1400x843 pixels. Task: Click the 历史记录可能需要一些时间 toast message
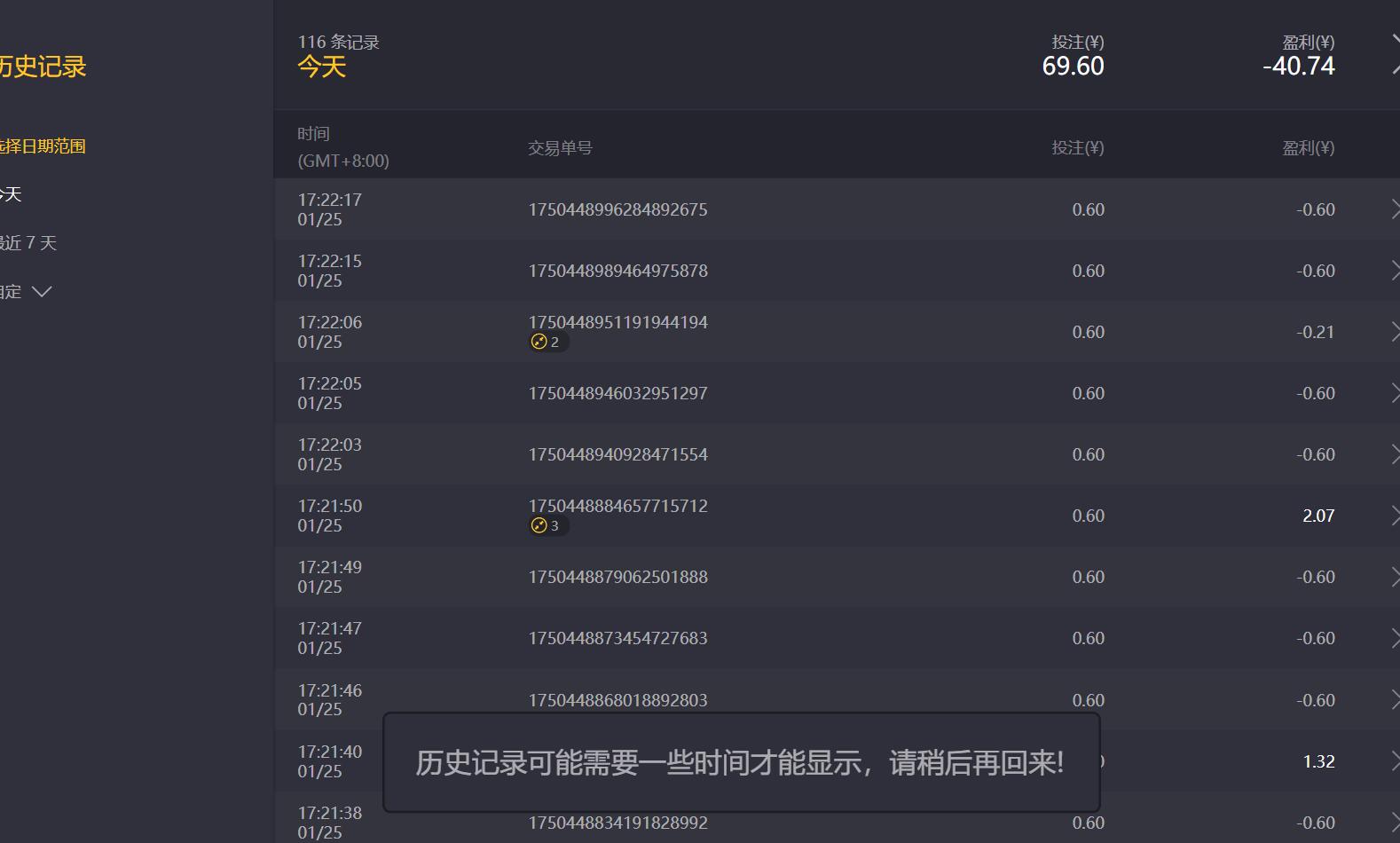pos(740,762)
